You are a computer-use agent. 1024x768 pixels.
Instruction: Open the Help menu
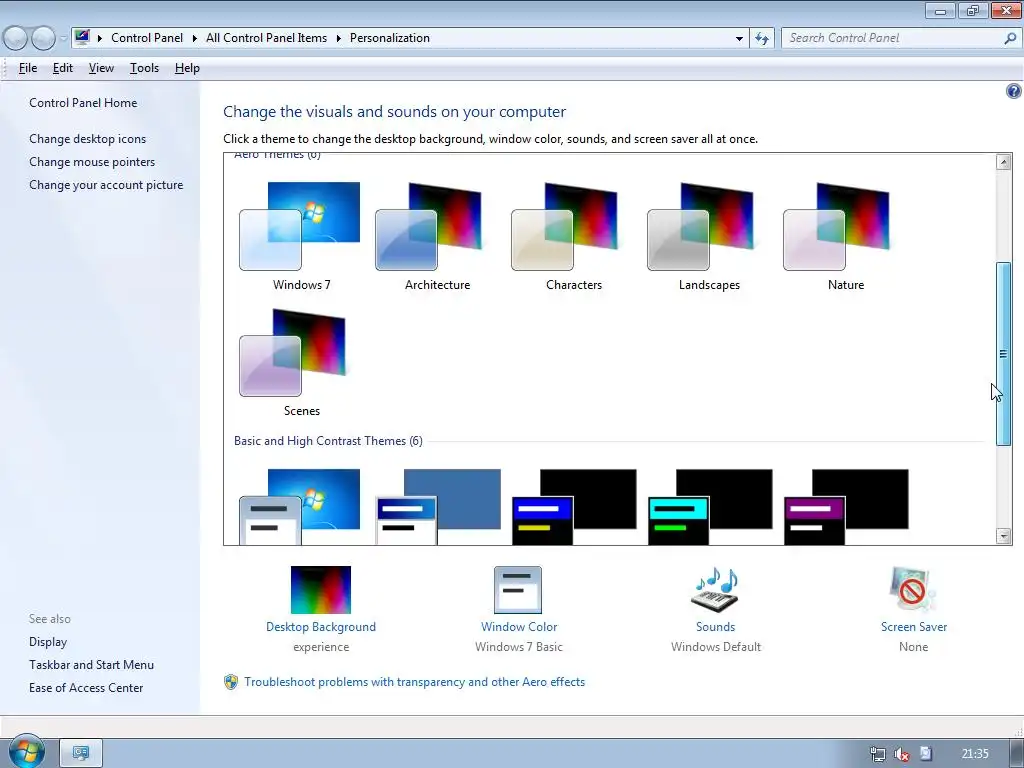187,68
